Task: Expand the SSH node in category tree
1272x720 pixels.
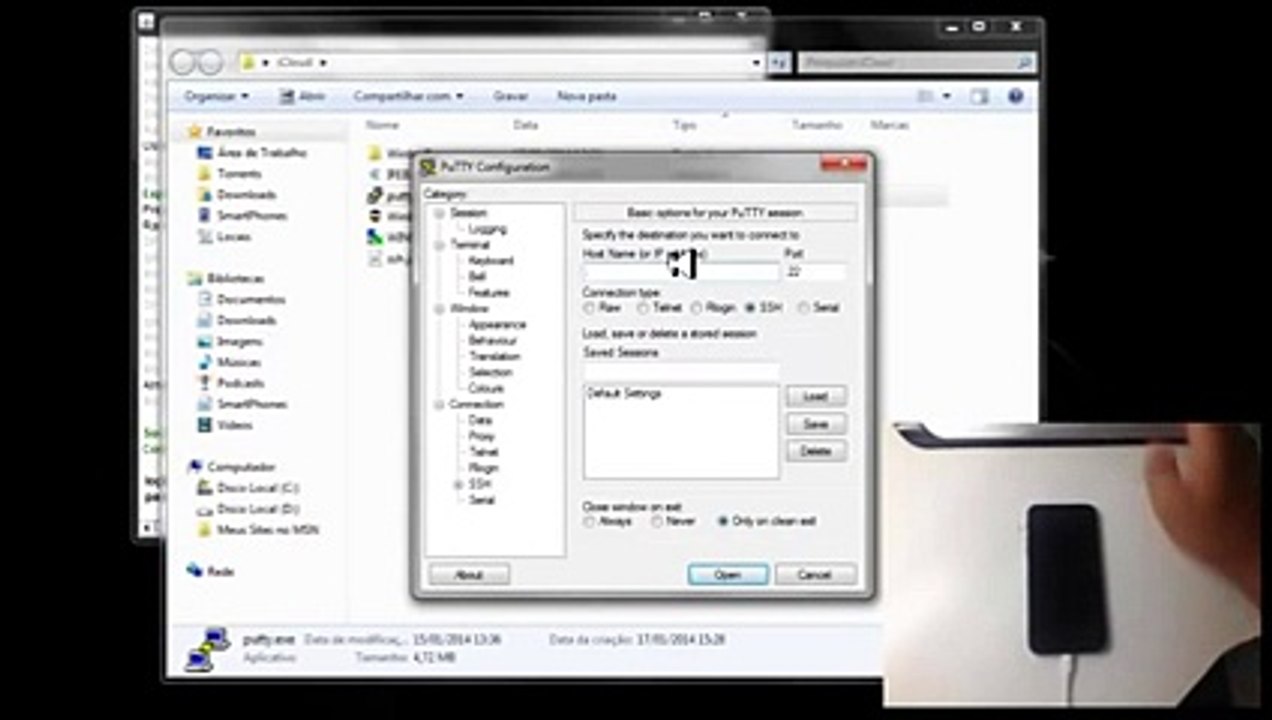Action: pos(458,484)
